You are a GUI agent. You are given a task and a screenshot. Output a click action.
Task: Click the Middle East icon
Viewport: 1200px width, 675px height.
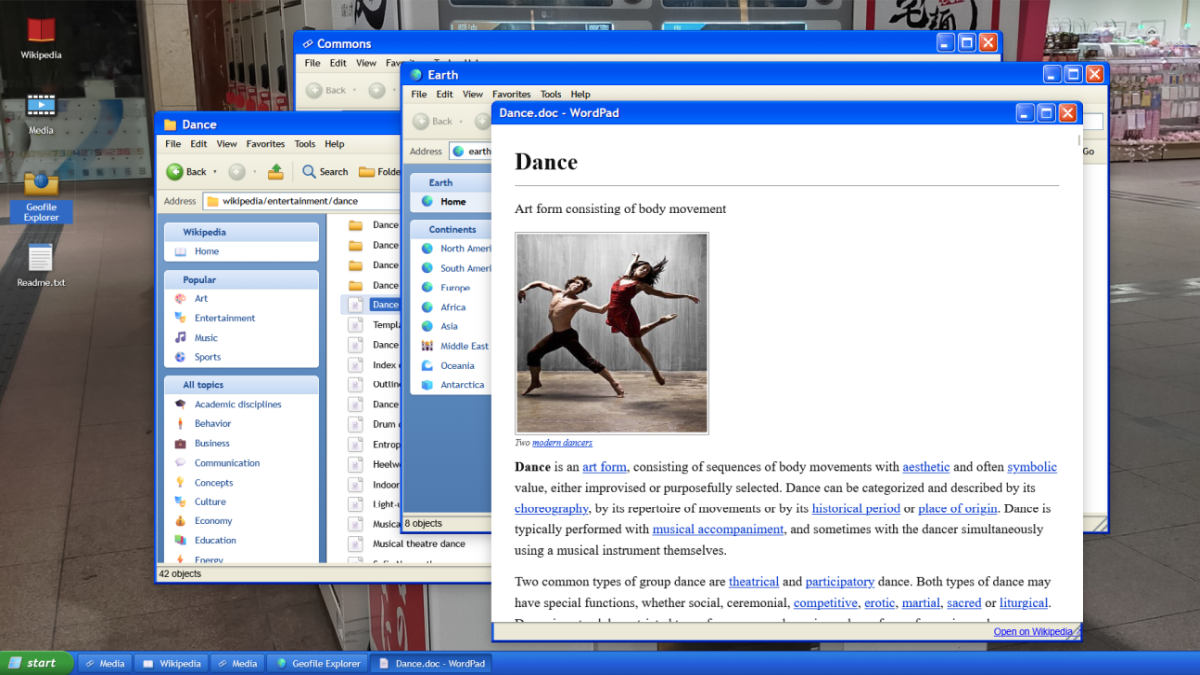427,346
